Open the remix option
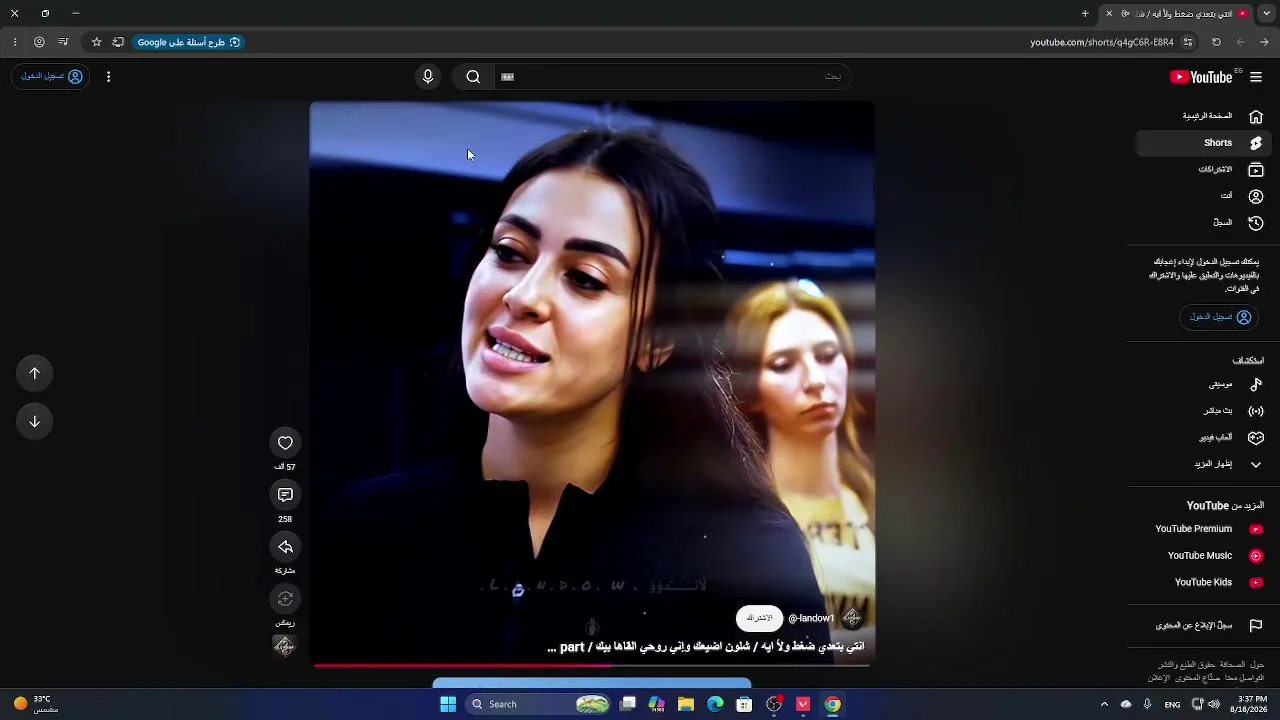The image size is (1280, 720). [285, 599]
